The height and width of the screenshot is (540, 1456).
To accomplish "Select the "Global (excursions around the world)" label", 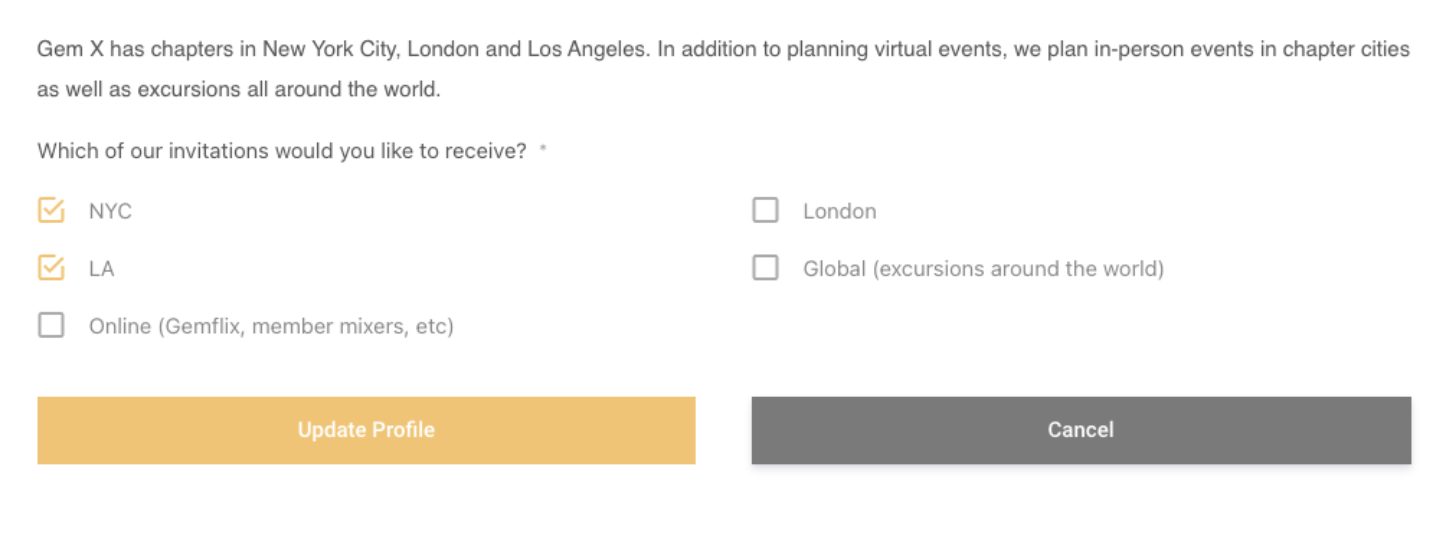I will 983,269.
